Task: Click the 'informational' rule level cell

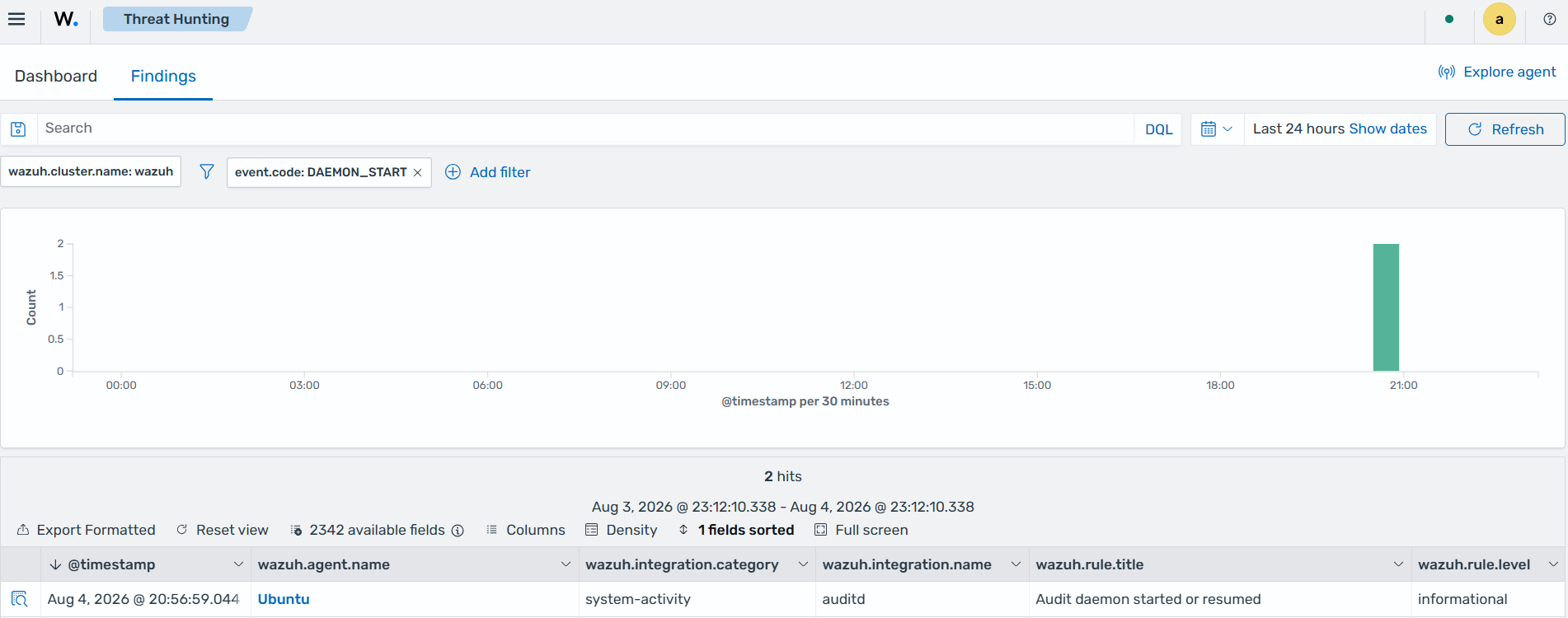Action: tap(1489, 599)
